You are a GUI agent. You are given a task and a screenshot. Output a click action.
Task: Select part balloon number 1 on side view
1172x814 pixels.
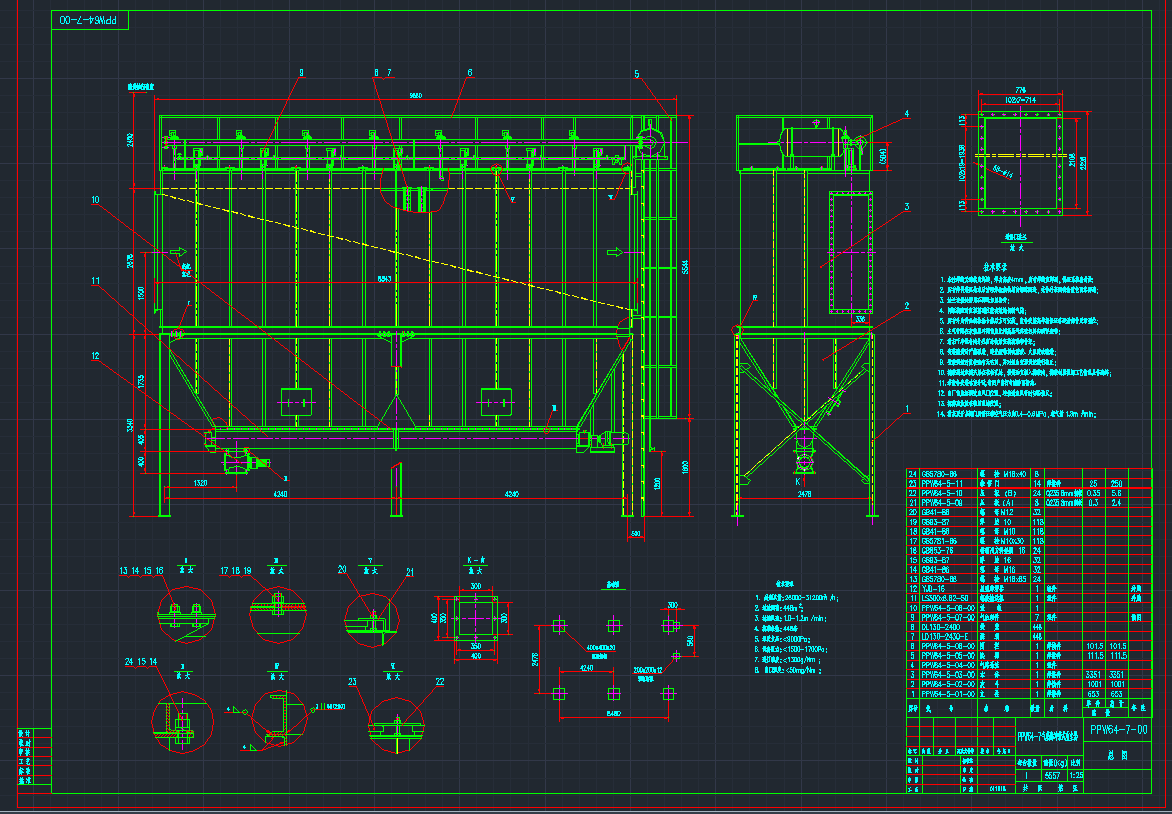[x=906, y=409]
